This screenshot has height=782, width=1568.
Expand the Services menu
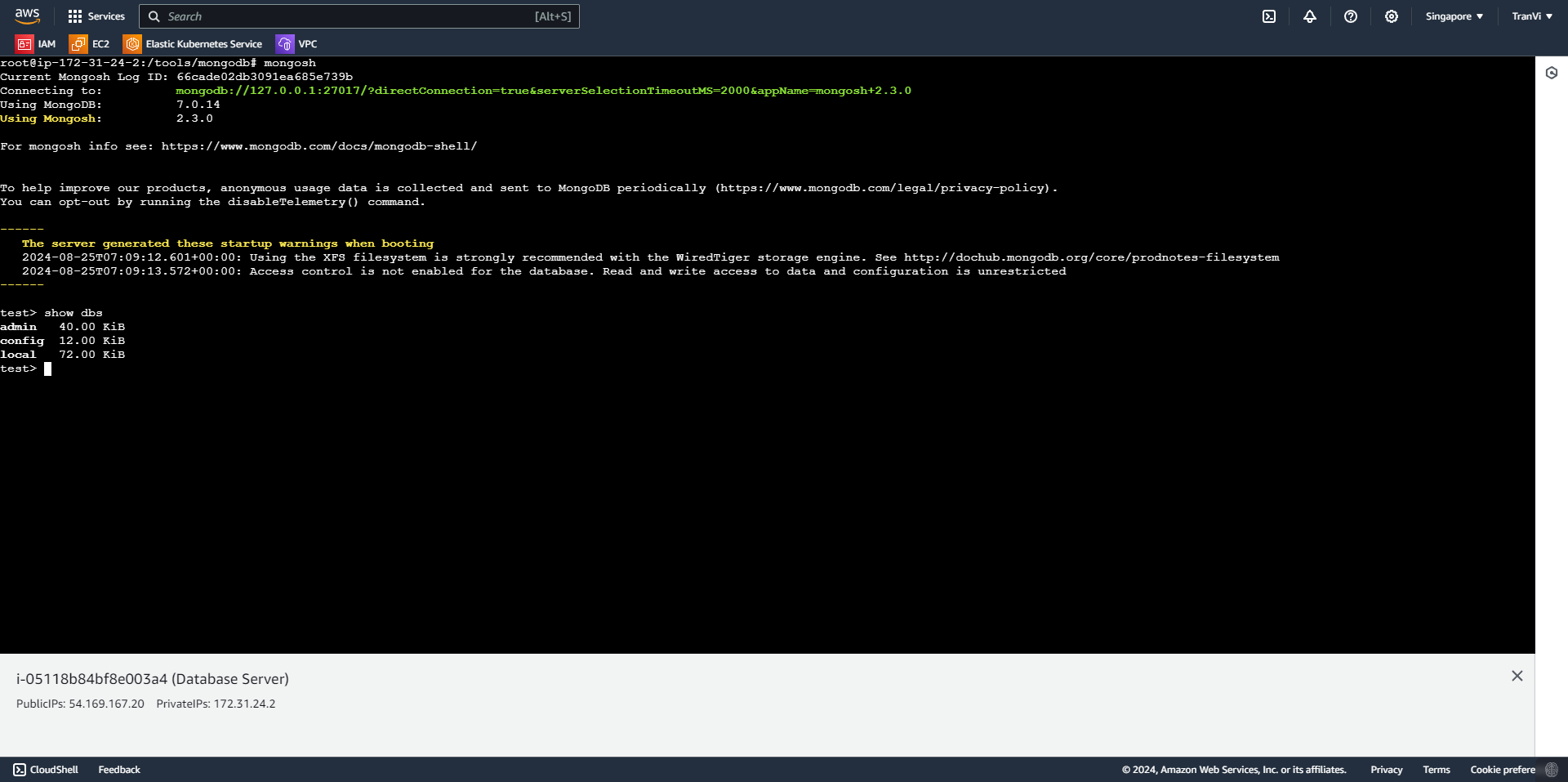pyautogui.click(x=96, y=16)
